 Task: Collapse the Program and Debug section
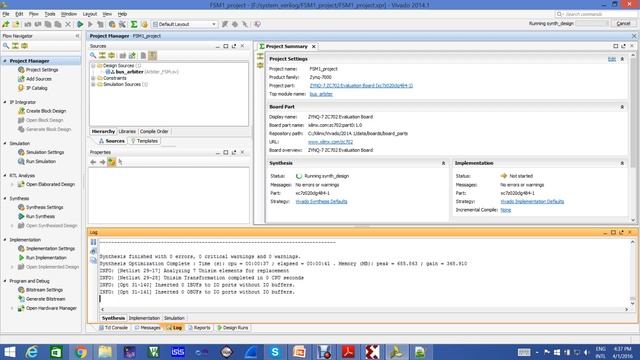point(5,281)
